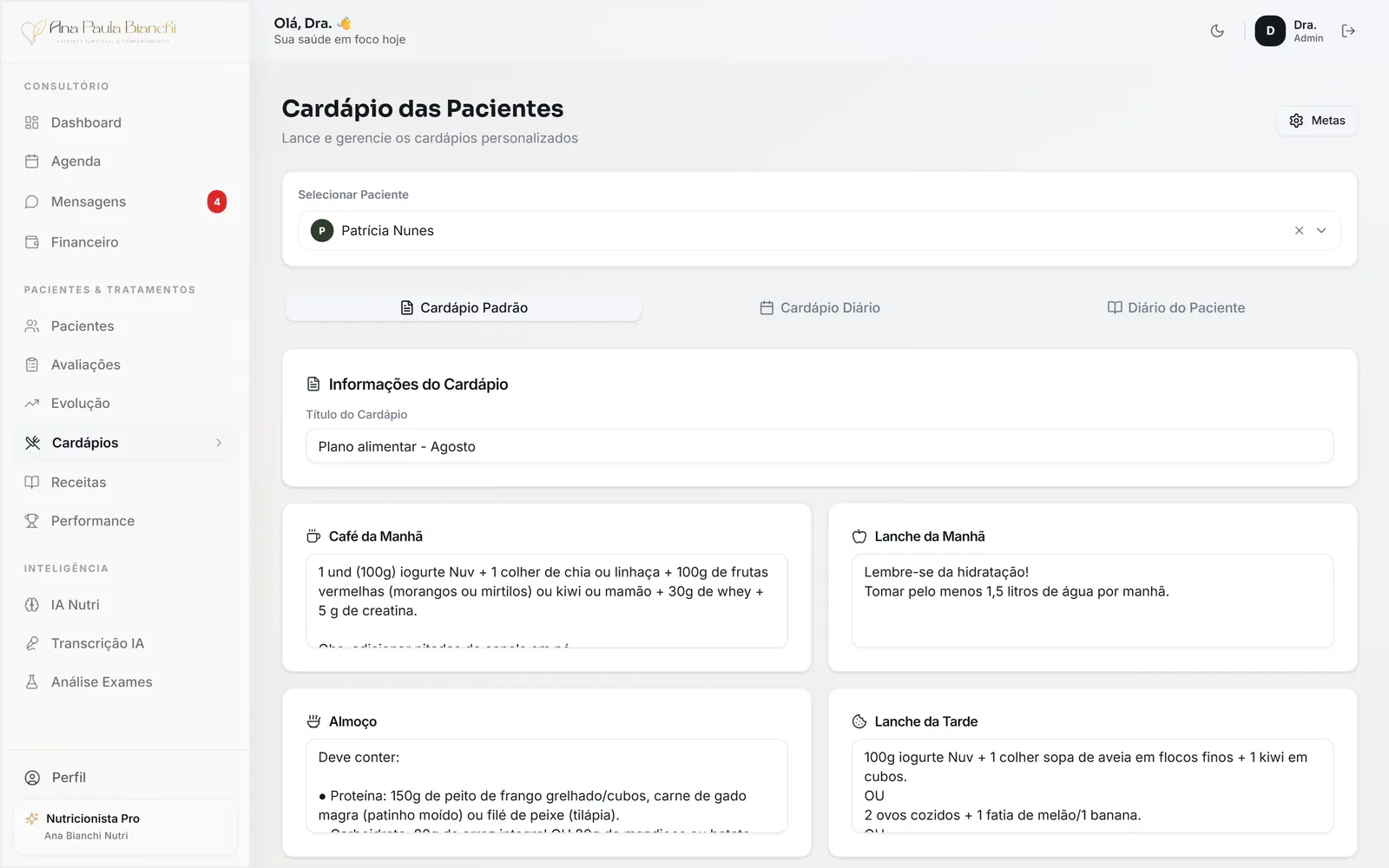The image size is (1389, 868).
Task: Switch to the Diário do Paciente tab
Action: coord(1175,308)
